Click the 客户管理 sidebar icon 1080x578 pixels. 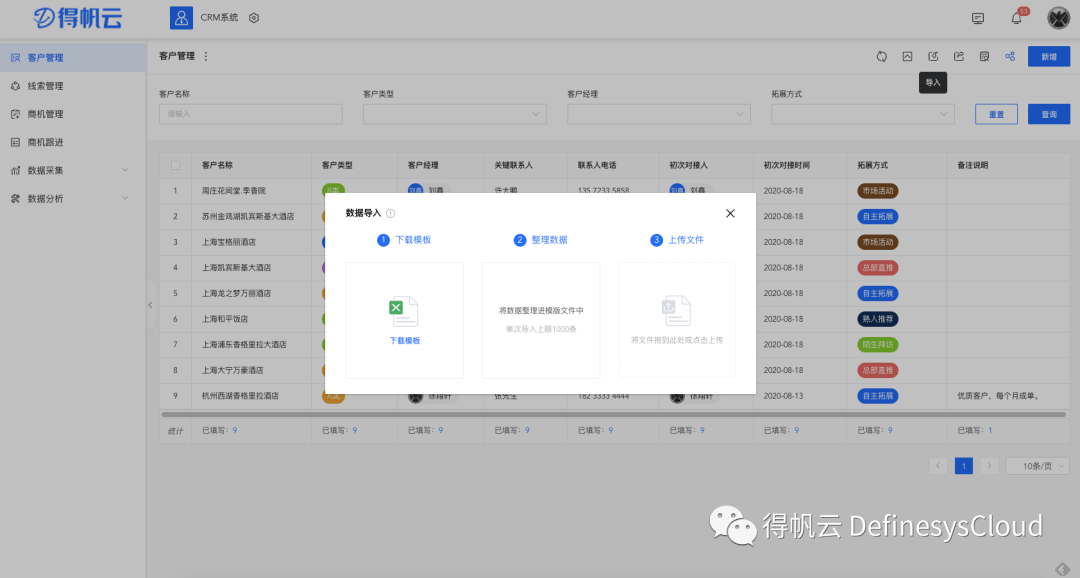pos(15,58)
